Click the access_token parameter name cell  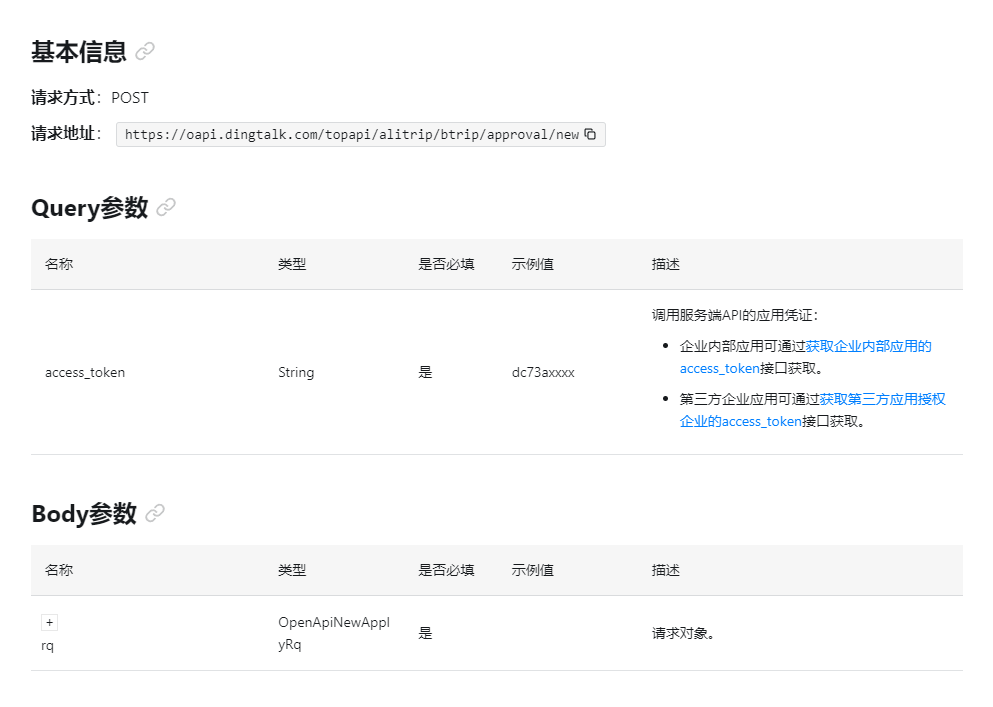tap(85, 372)
